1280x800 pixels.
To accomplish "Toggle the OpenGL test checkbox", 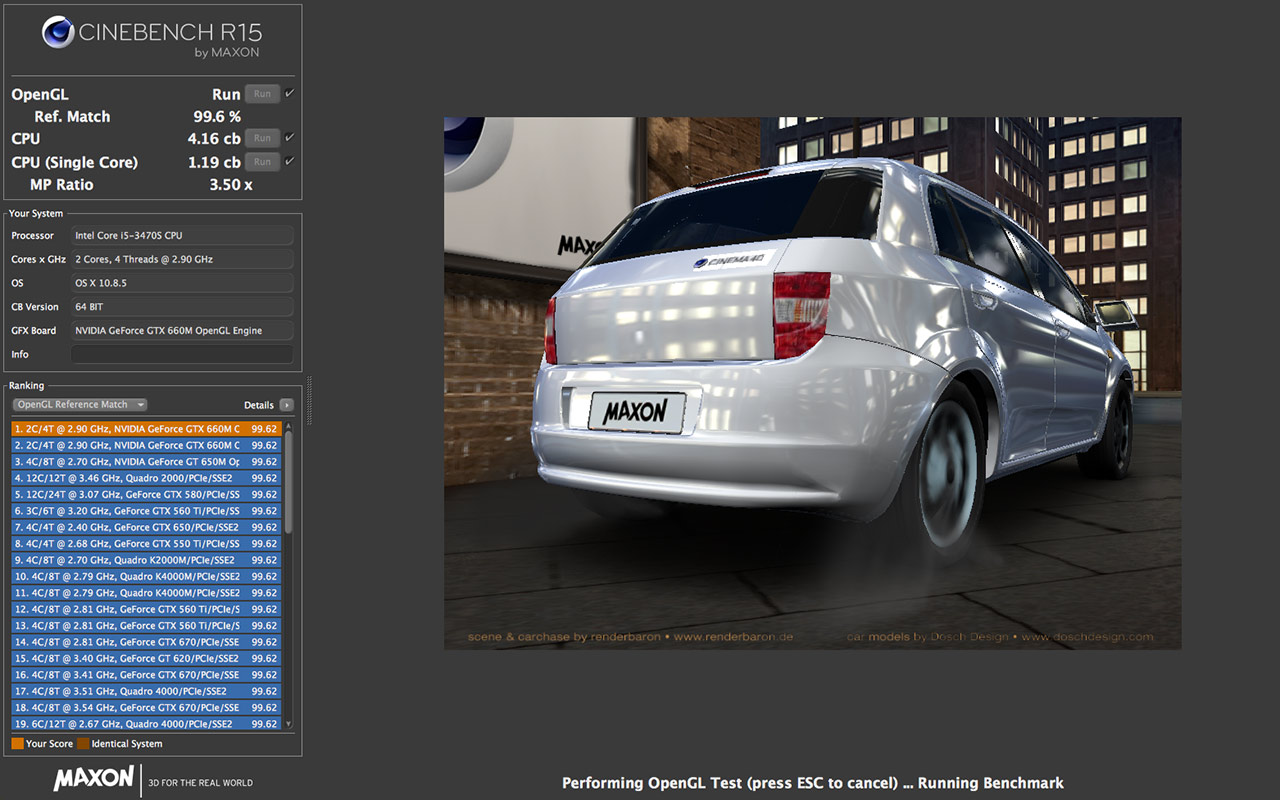I will point(289,93).
